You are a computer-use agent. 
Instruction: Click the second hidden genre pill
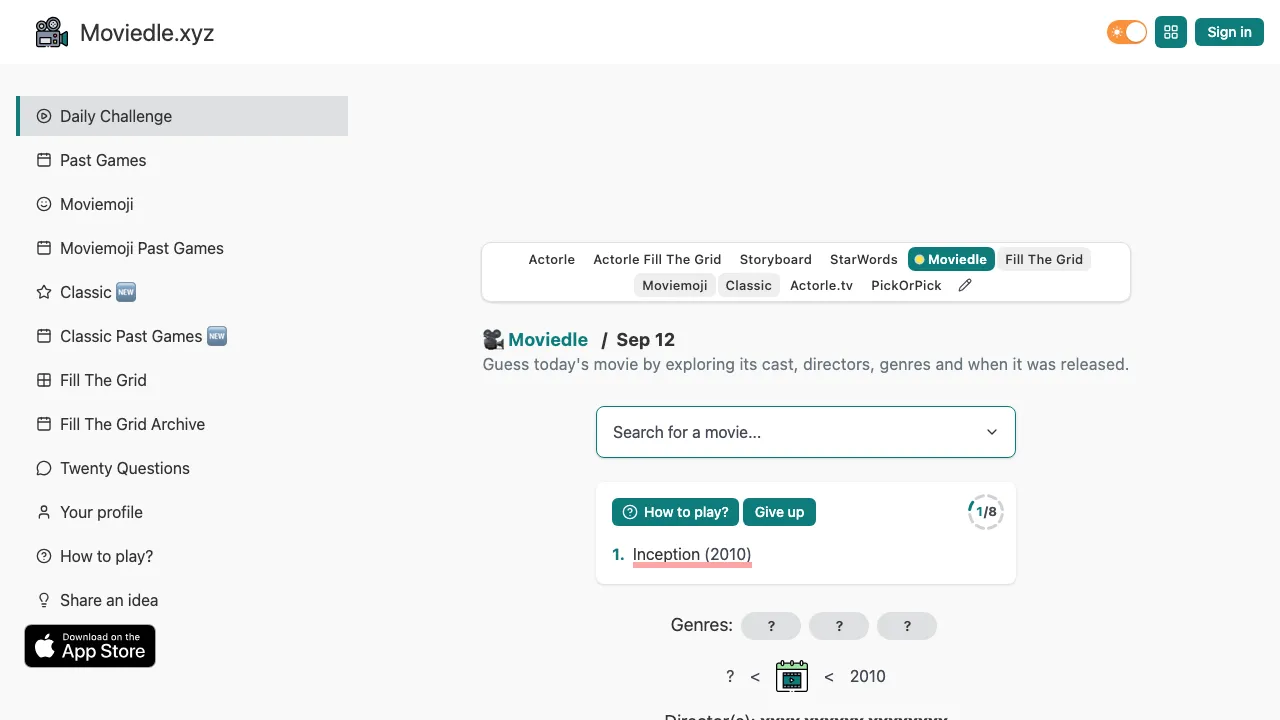[x=839, y=626]
